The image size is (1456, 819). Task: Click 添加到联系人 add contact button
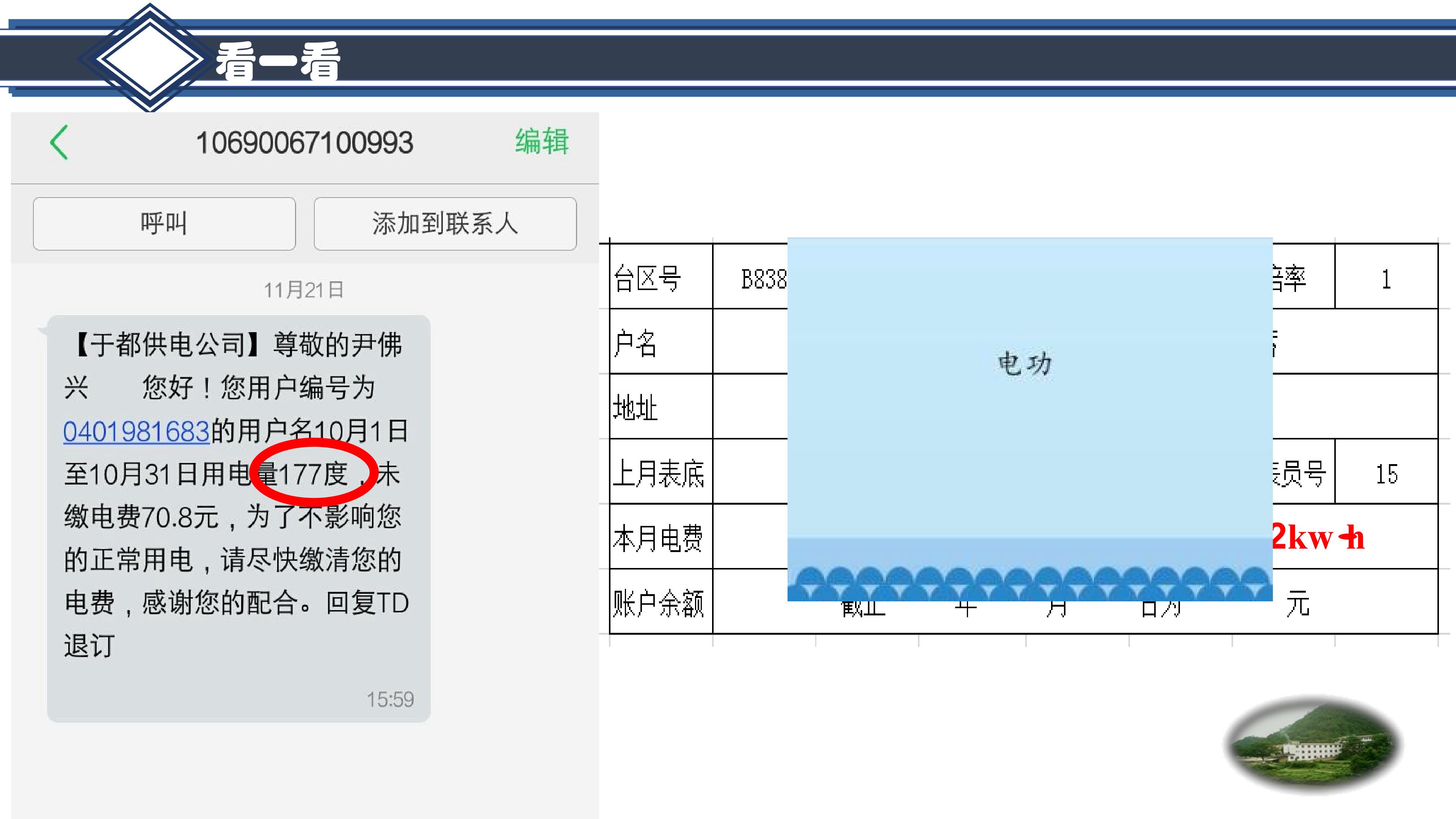pyautogui.click(x=445, y=224)
